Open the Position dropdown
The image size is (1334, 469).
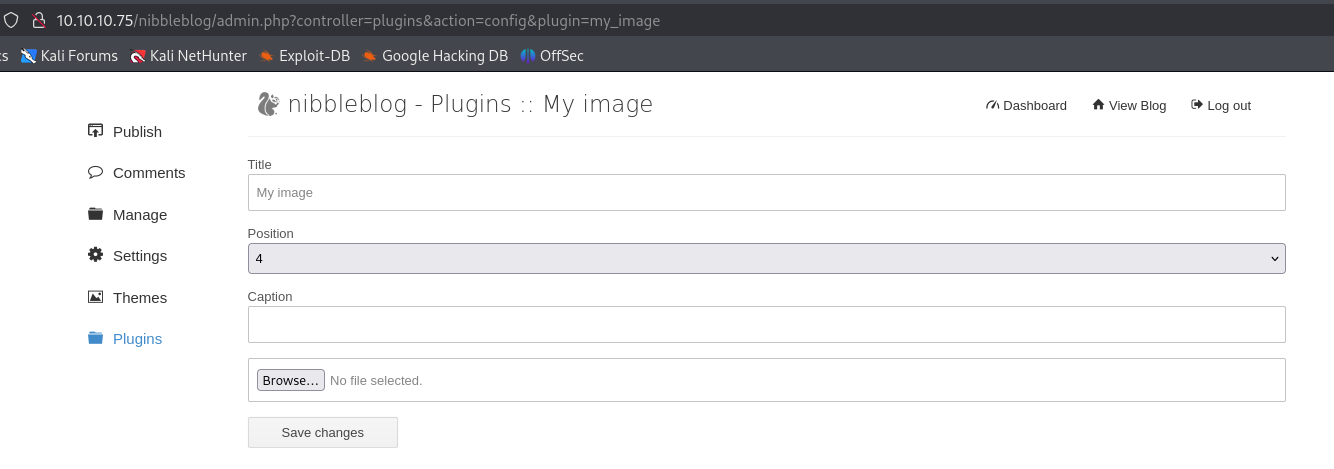click(766, 258)
